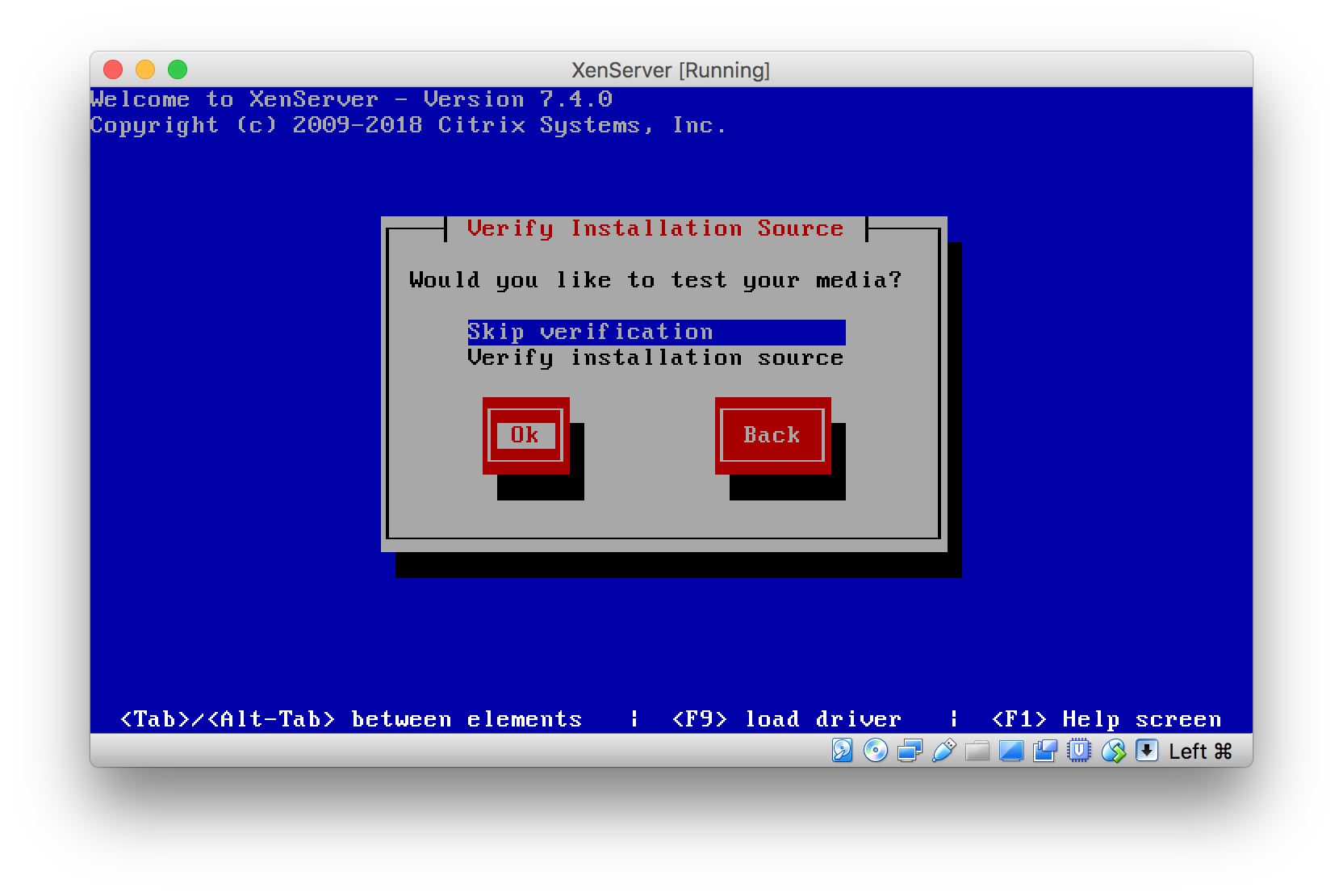Click the Verify Installation Source dialog title
Viewport: 1343px width, 896px height.
pos(655,228)
